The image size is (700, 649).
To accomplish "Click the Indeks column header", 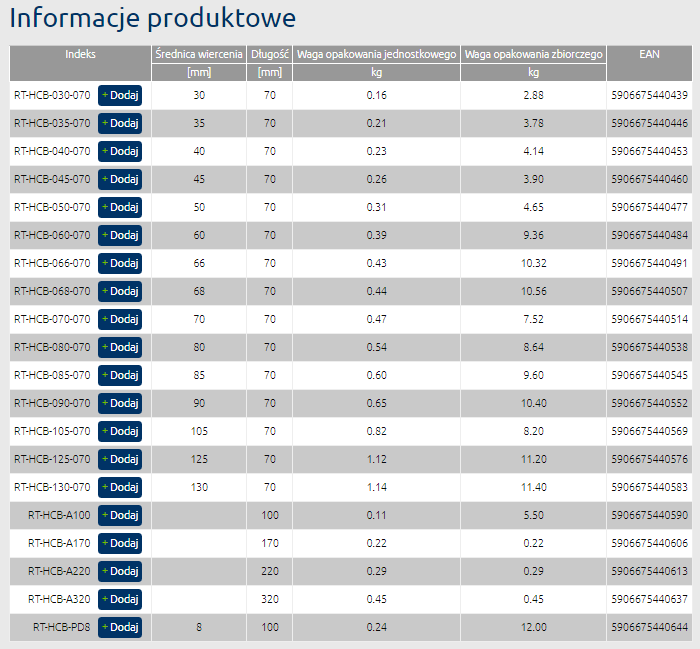I will [80, 54].
